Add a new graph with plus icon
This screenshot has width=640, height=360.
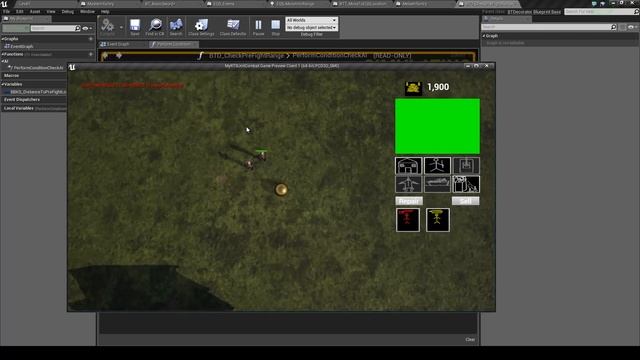[x=91, y=39]
